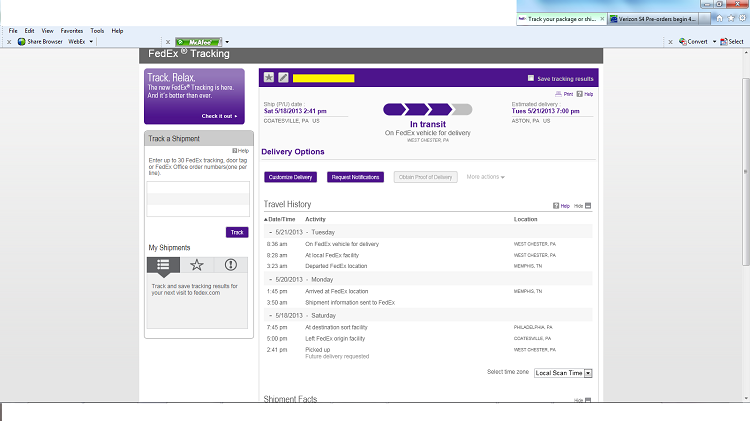750x421 pixels.
Task: Hide the Travel History section
Action: point(582,205)
